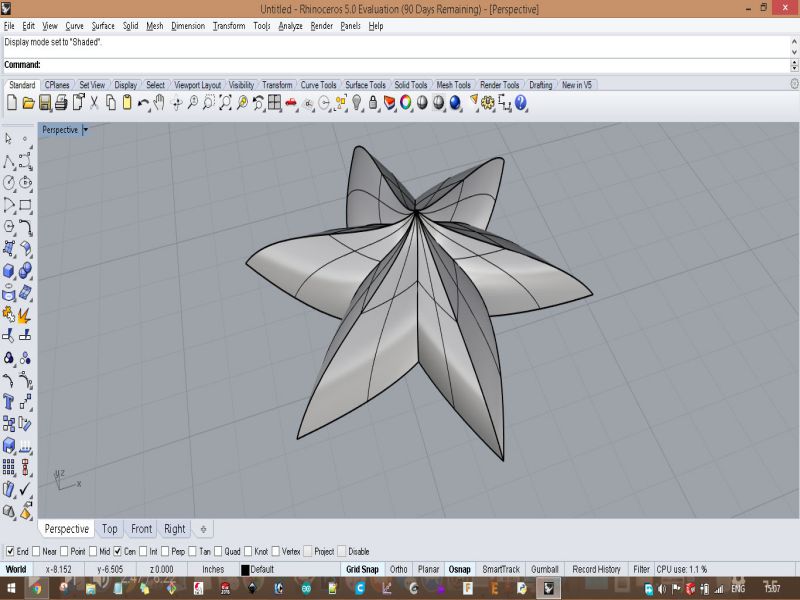Toggle Gumball in status bar
Viewport: 800px width, 600px height.
544,569
